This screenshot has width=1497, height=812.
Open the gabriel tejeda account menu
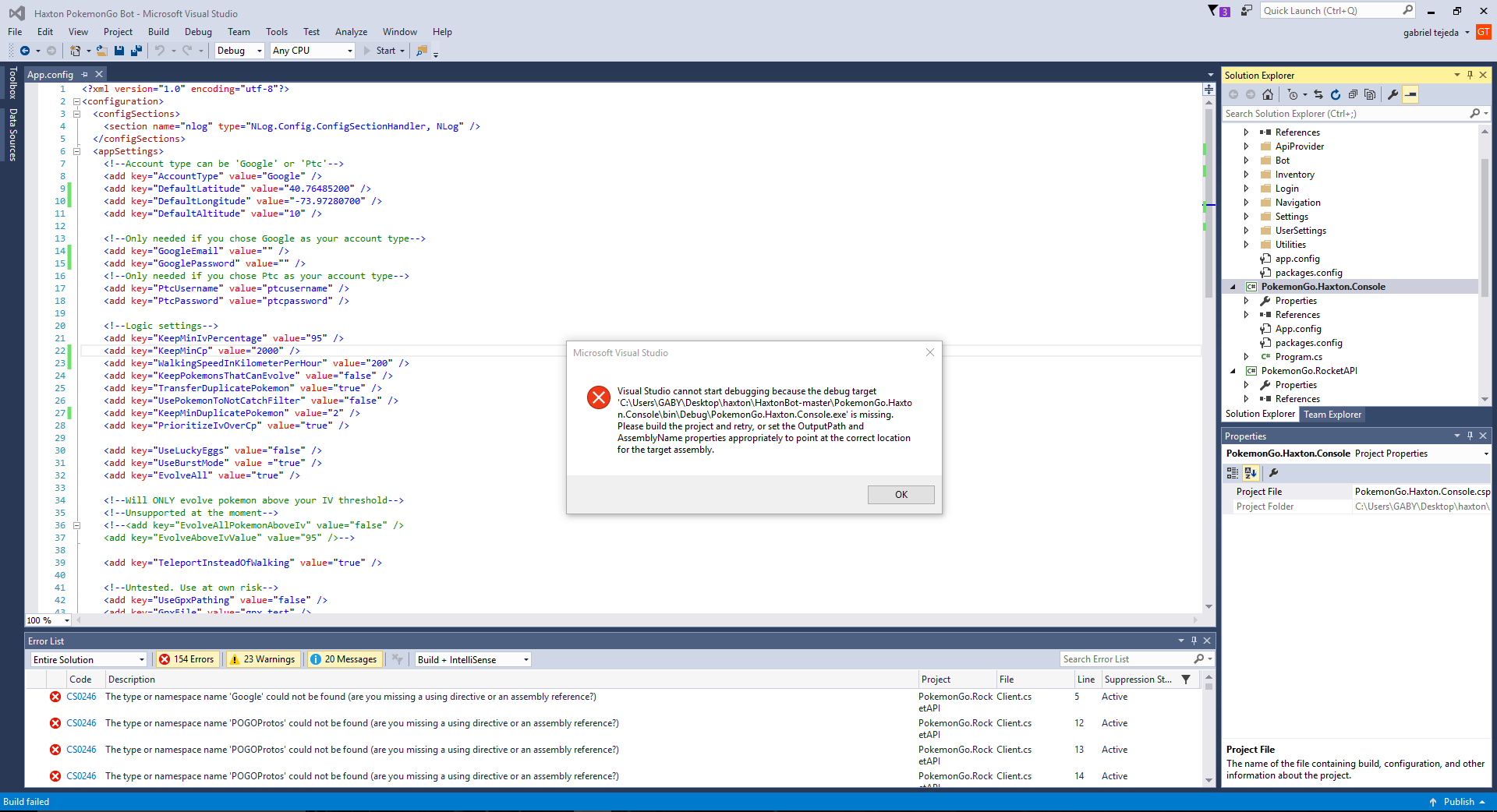[x=1436, y=33]
